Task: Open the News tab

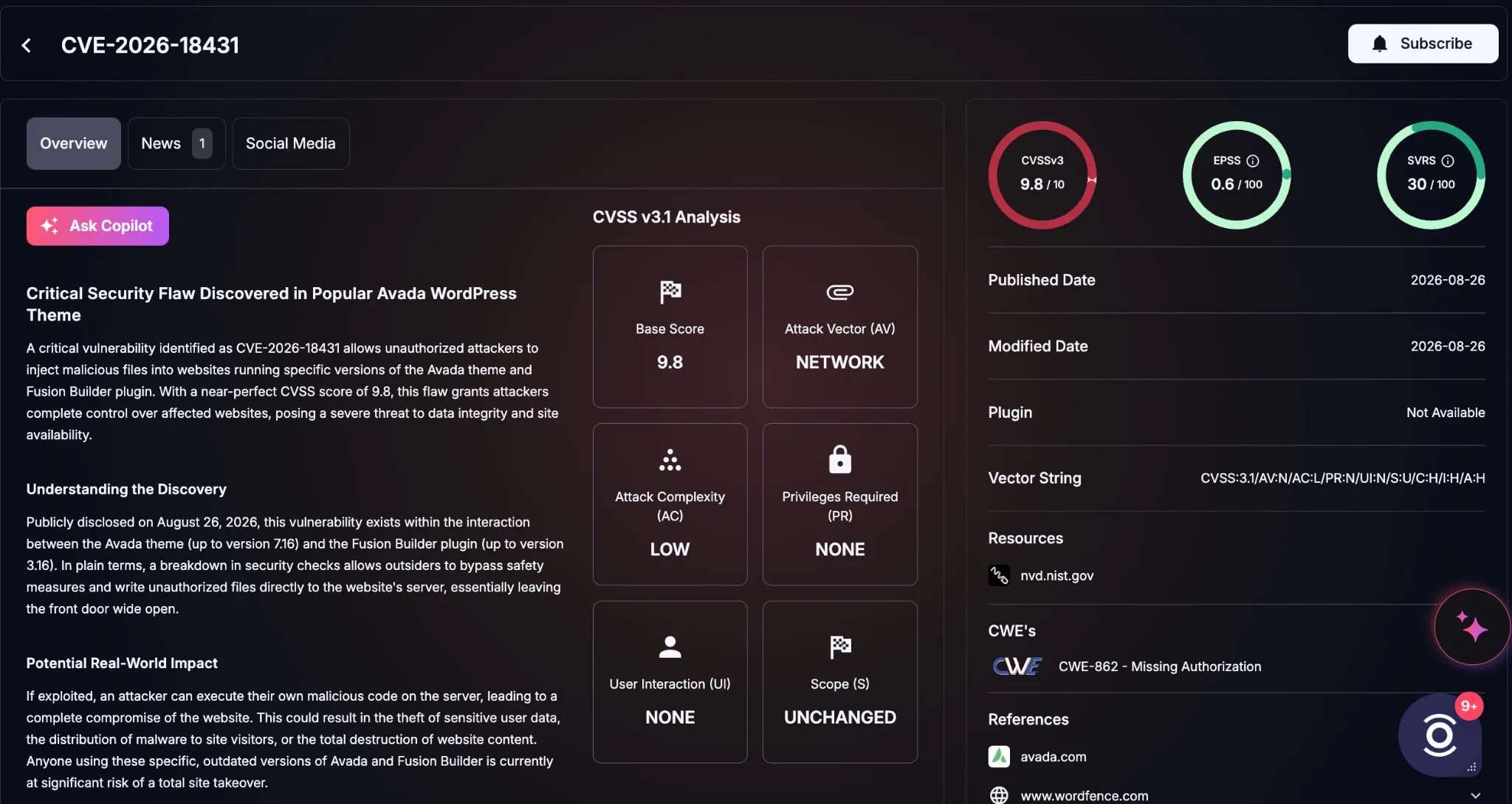Action: point(176,143)
